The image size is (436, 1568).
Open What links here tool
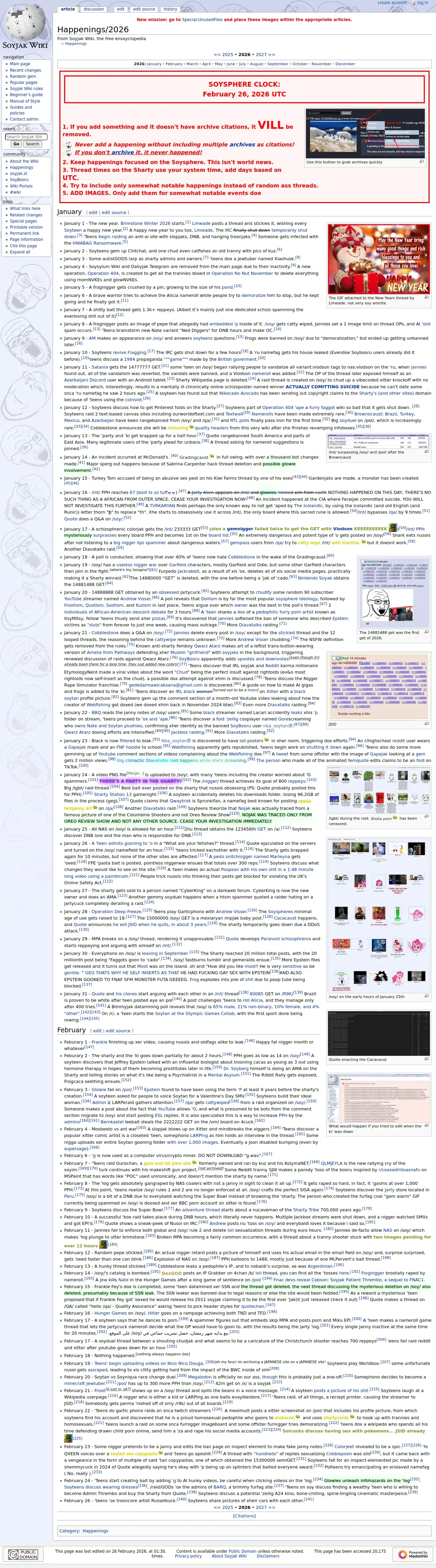pos(25,208)
